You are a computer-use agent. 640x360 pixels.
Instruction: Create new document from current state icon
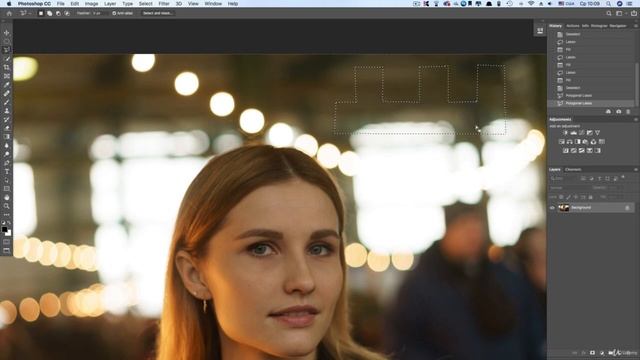pos(608,111)
